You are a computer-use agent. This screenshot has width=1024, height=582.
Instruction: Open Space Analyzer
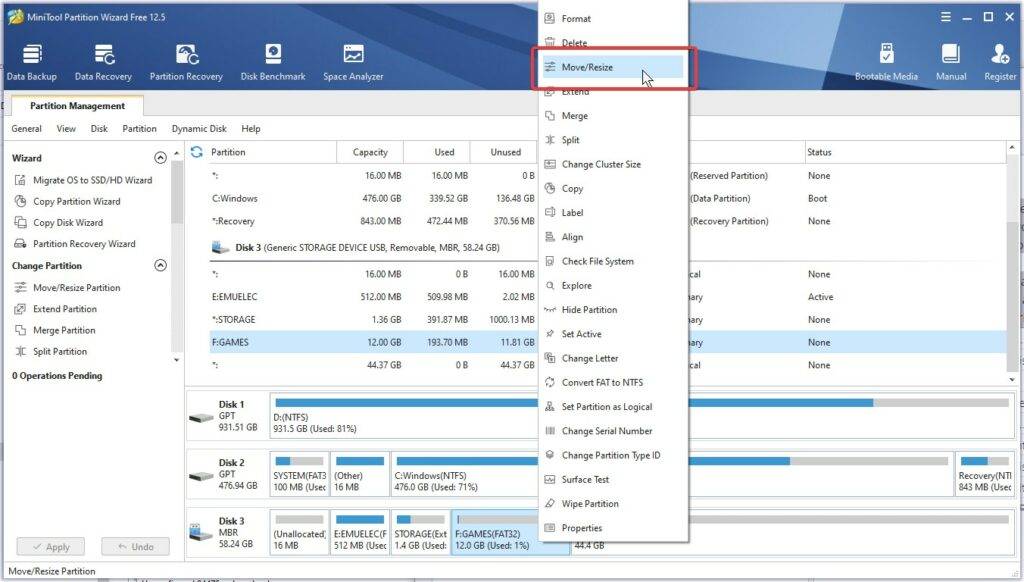353,63
